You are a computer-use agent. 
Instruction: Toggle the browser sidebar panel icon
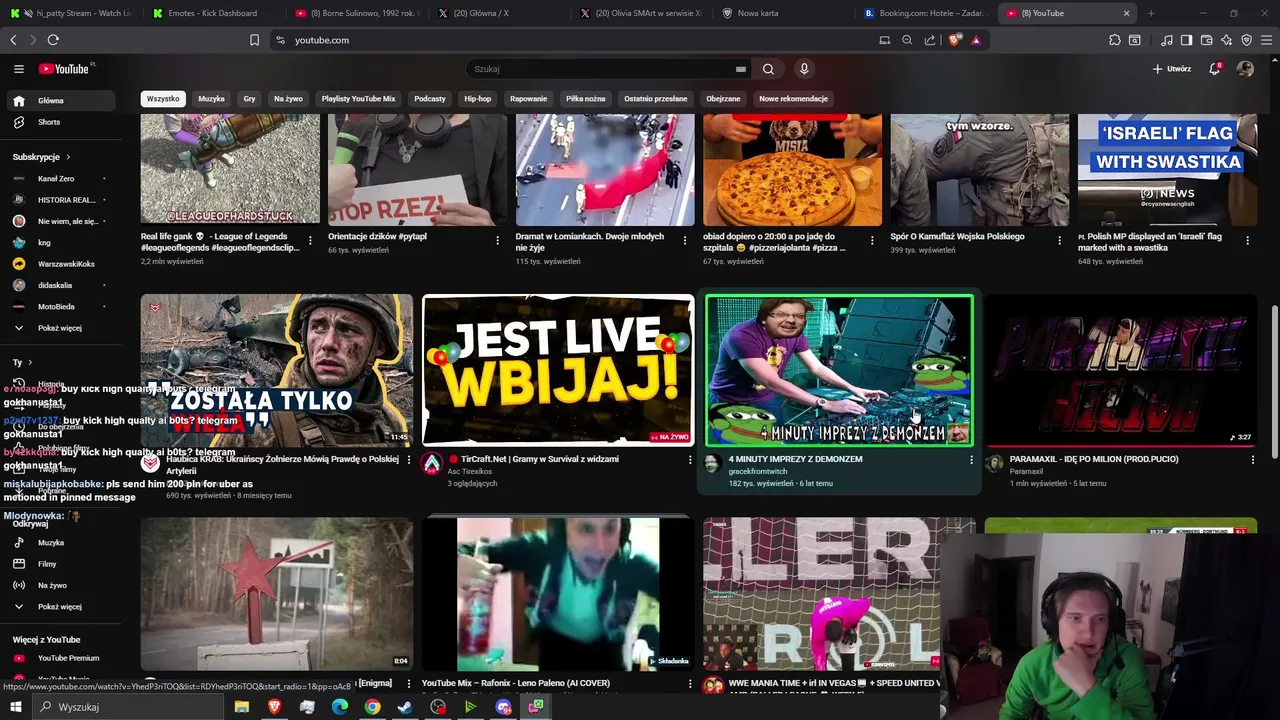1186,40
